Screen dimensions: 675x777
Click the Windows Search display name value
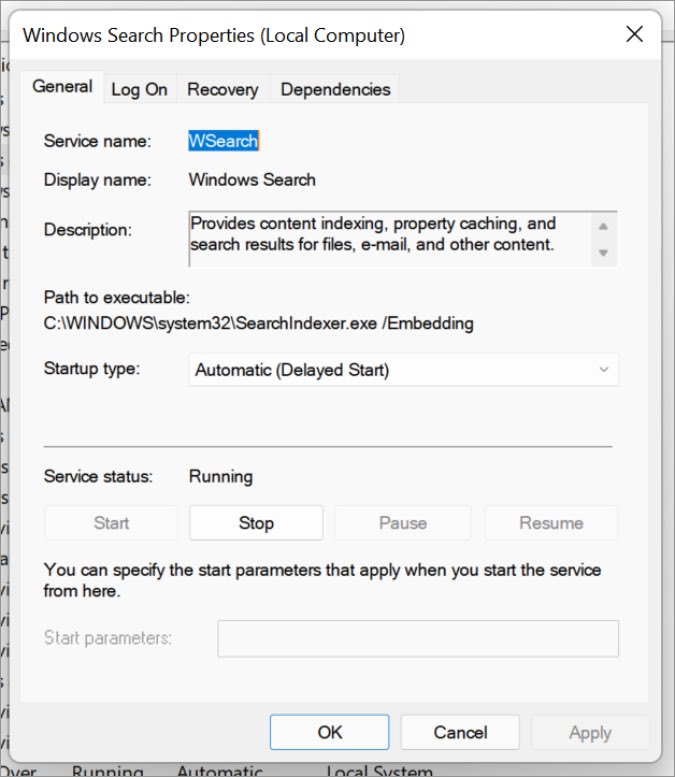pyautogui.click(x=252, y=179)
